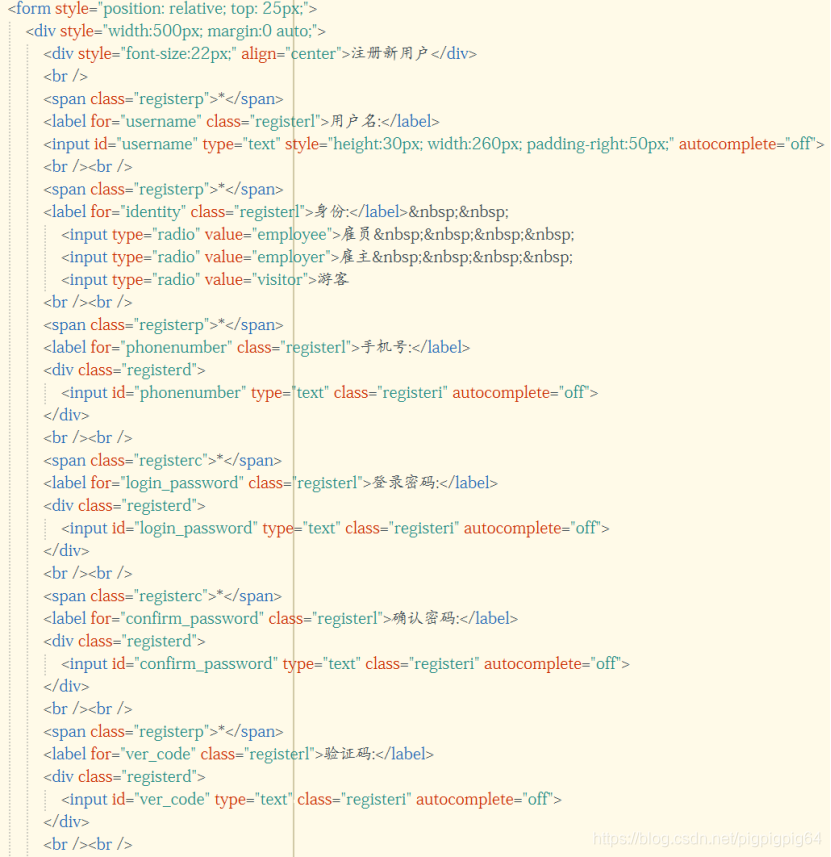This screenshot has height=857, width=831.
Task: Click the label line for "login_password"
Action: 271,483
